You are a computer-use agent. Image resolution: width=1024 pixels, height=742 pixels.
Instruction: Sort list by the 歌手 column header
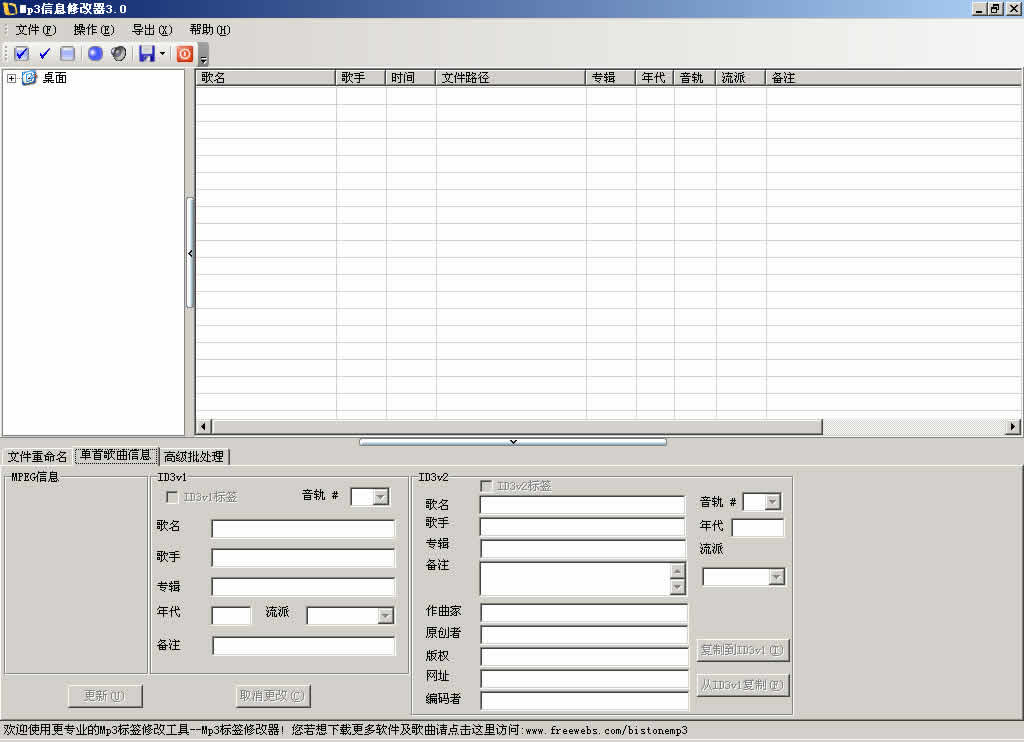point(360,78)
